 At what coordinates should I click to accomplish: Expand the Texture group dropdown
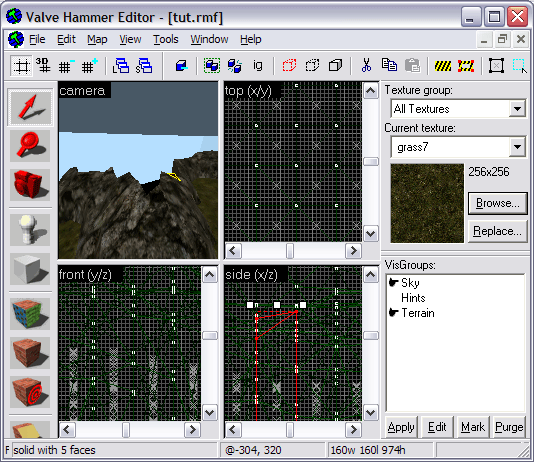[x=517, y=109]
